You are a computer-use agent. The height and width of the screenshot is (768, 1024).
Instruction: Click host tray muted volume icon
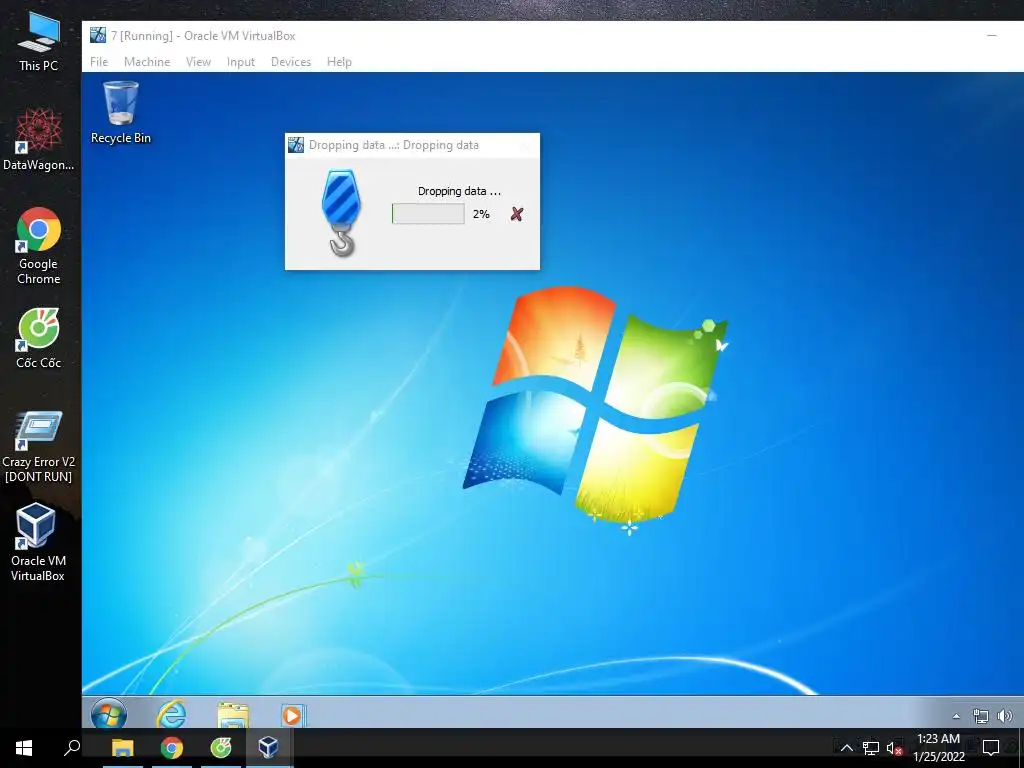pyautogui.click(x=895, y=748)
